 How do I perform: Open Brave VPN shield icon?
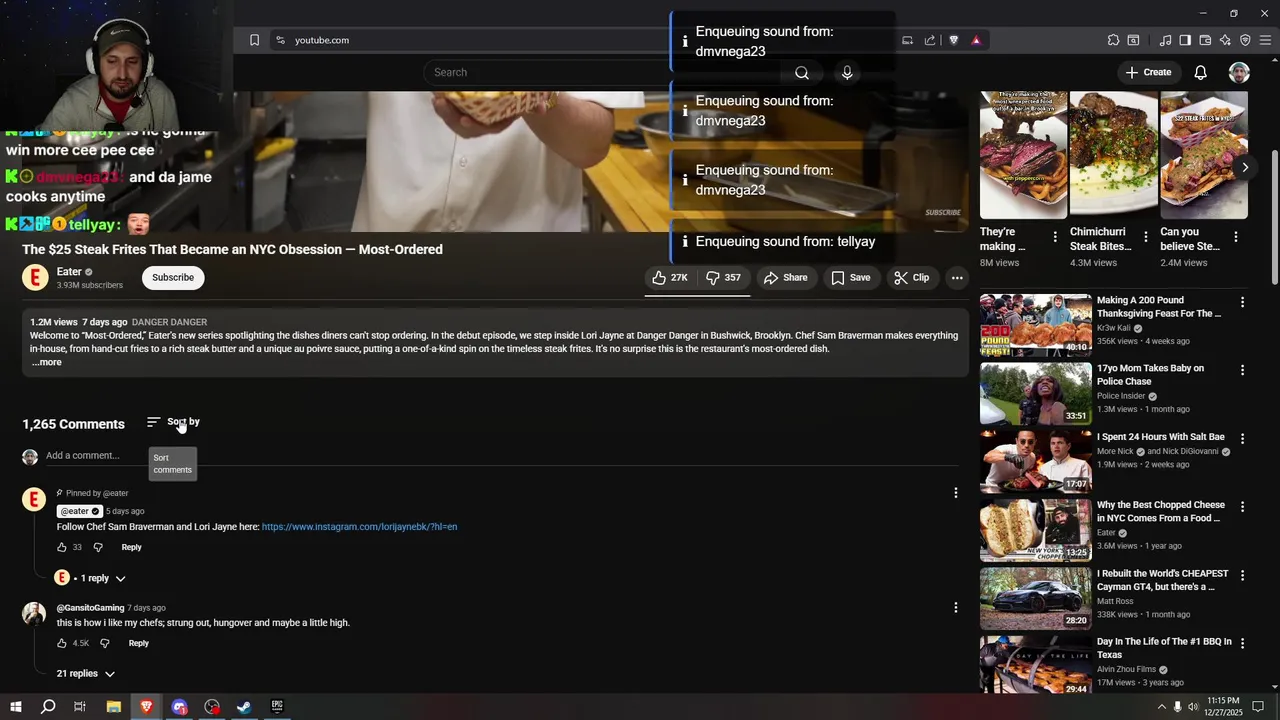point(1245,40)
